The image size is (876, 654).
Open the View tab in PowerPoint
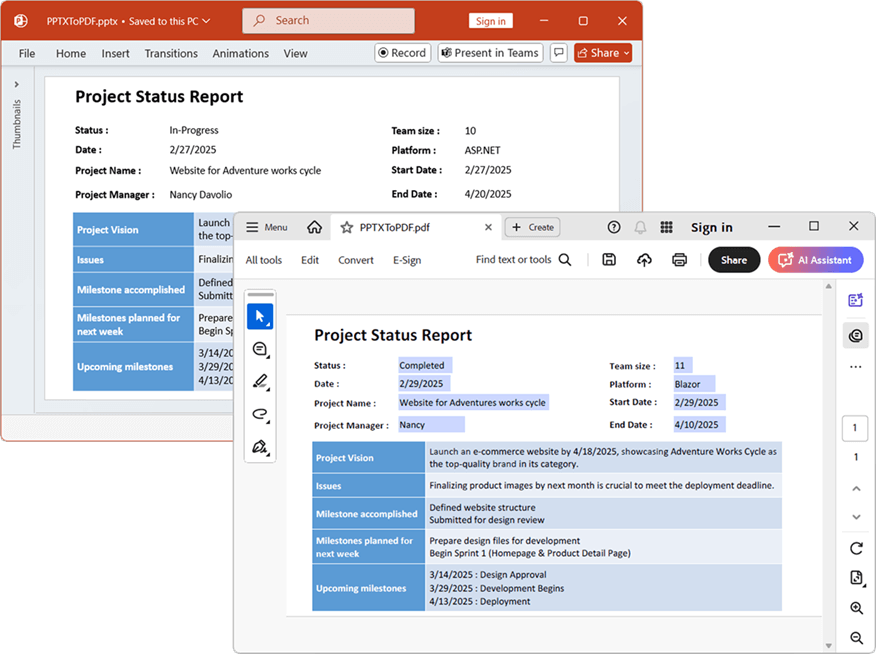(x=295, y=54)
